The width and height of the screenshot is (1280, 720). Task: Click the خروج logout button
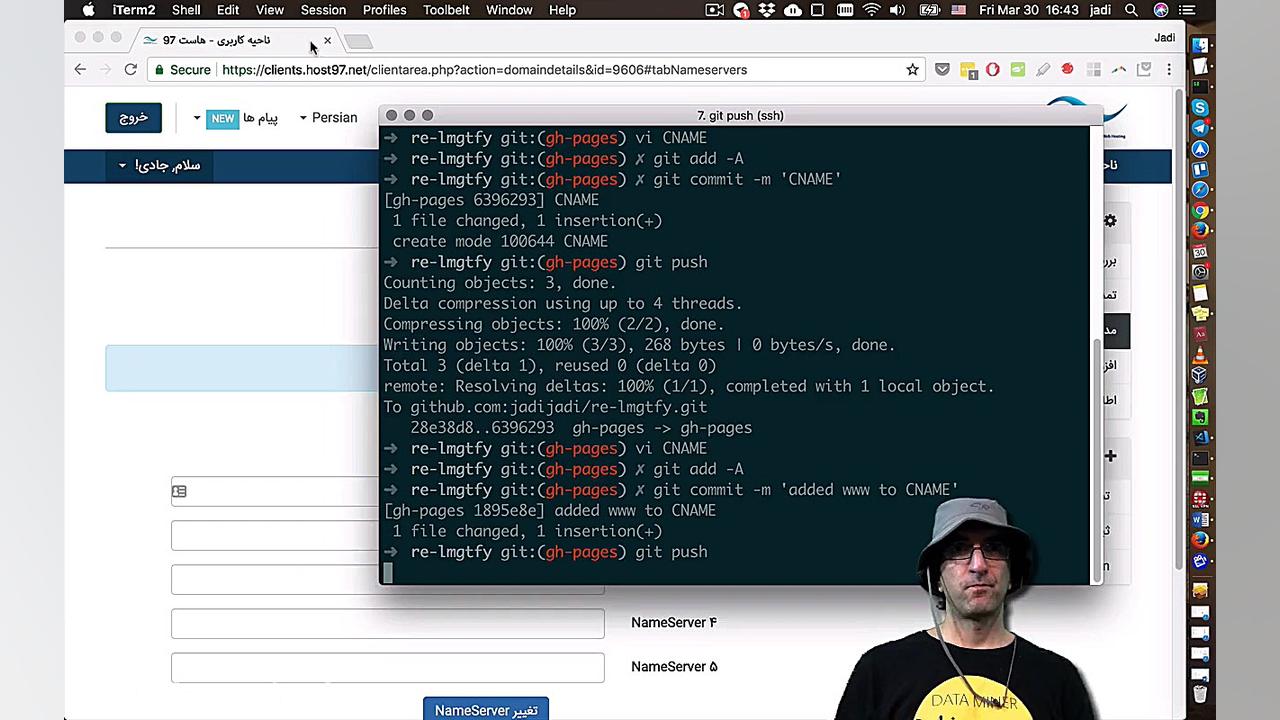click(133, 118)
